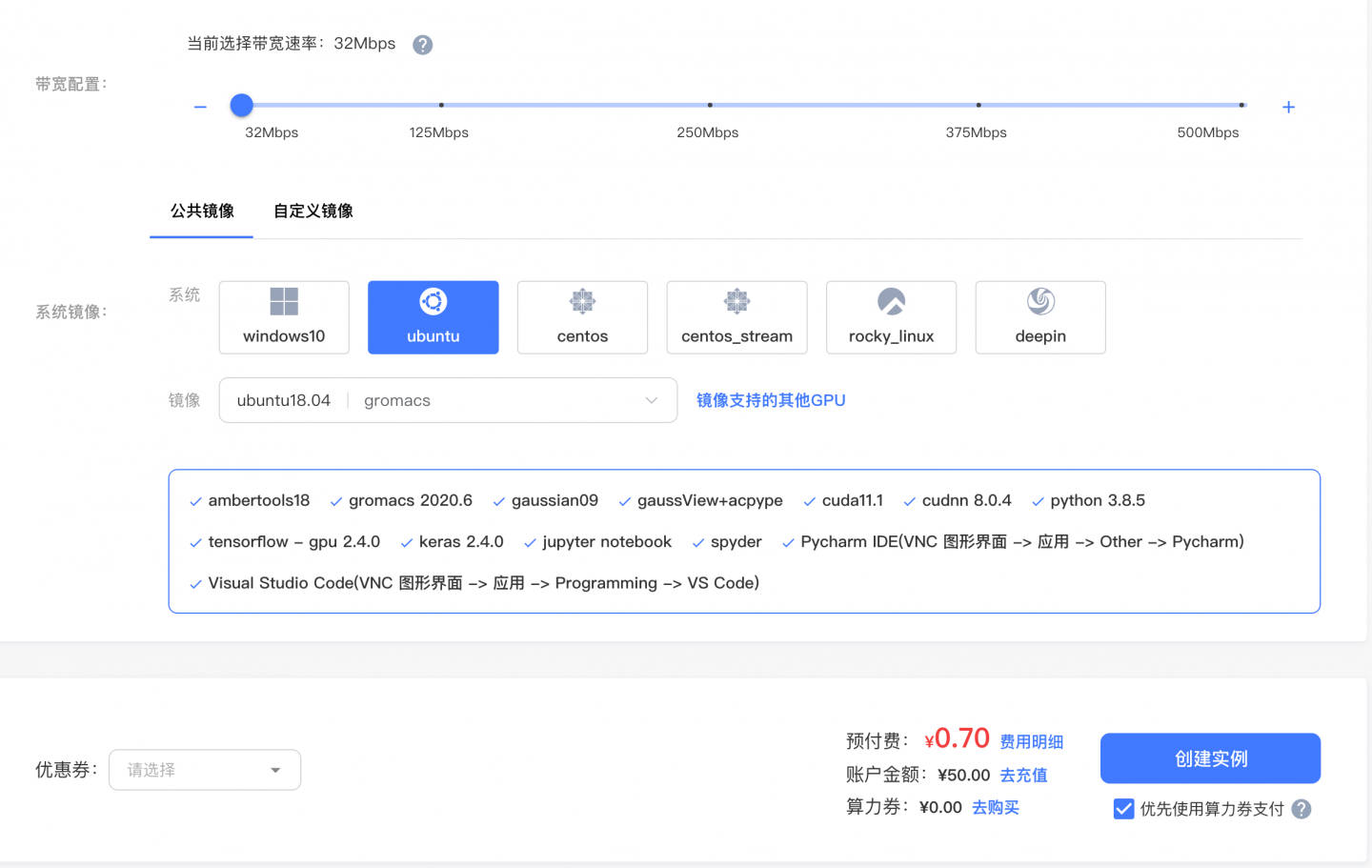The image size is (1372, 868).
Task: Choose the centos_stream system image
Action: 736,317
